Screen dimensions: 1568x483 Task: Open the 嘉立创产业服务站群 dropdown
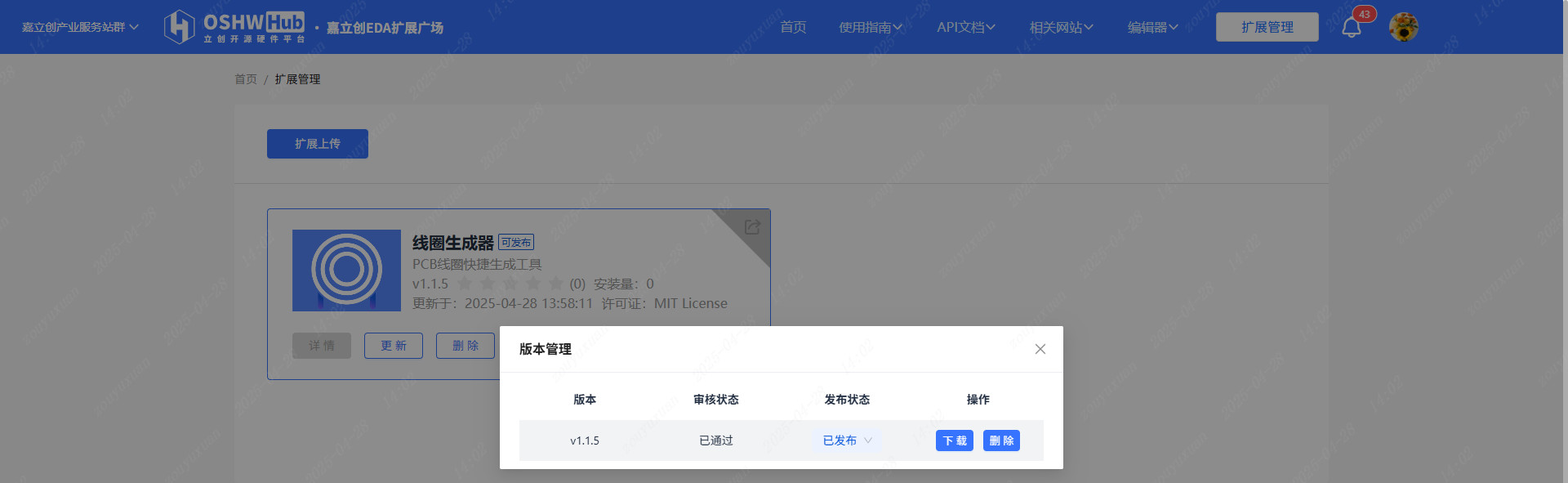pos(80,27)
